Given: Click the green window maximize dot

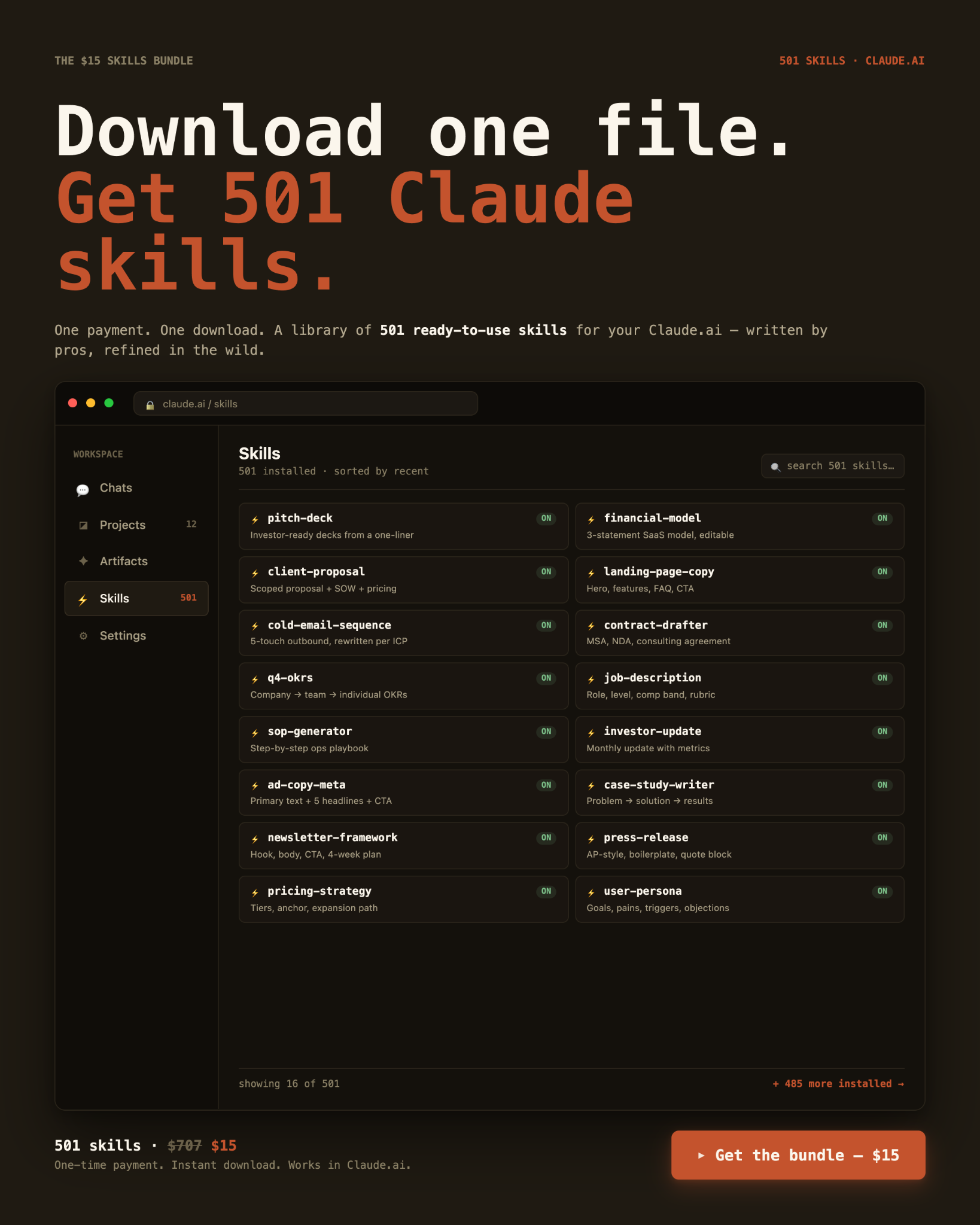Looking at the screenshot, I should pyautogui.click(x=109, y=403).
